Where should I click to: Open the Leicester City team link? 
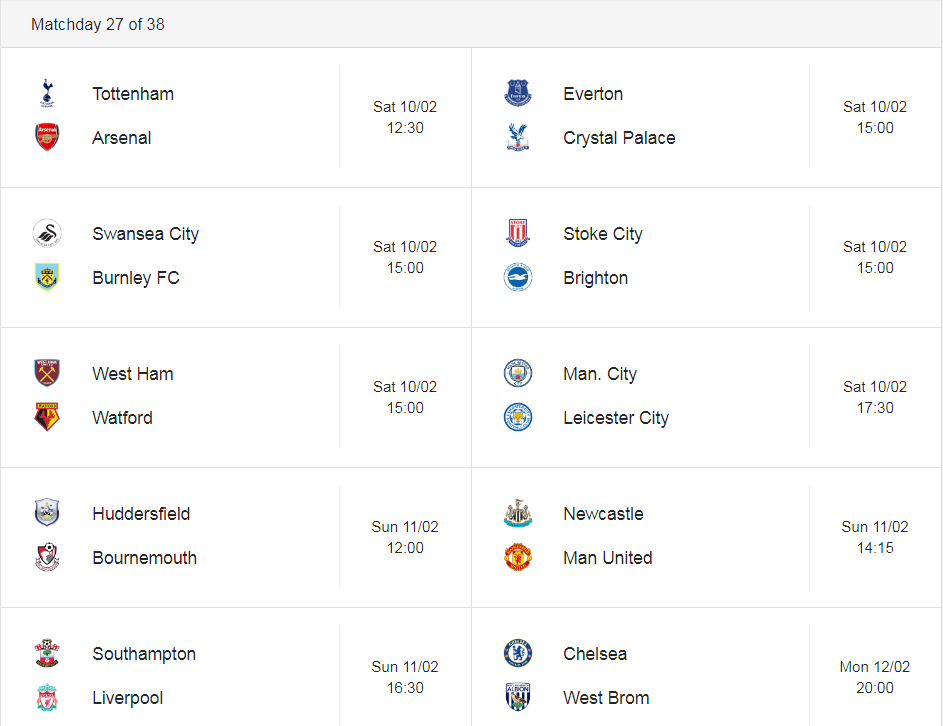616,417
